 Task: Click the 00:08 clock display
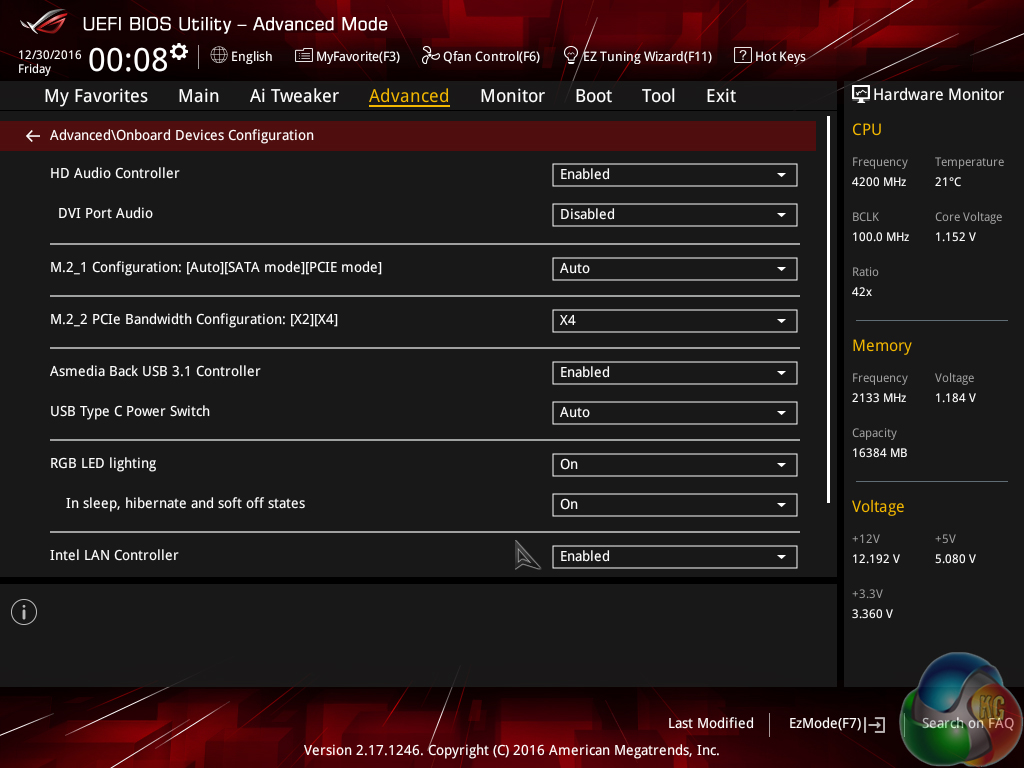[128, 60]
